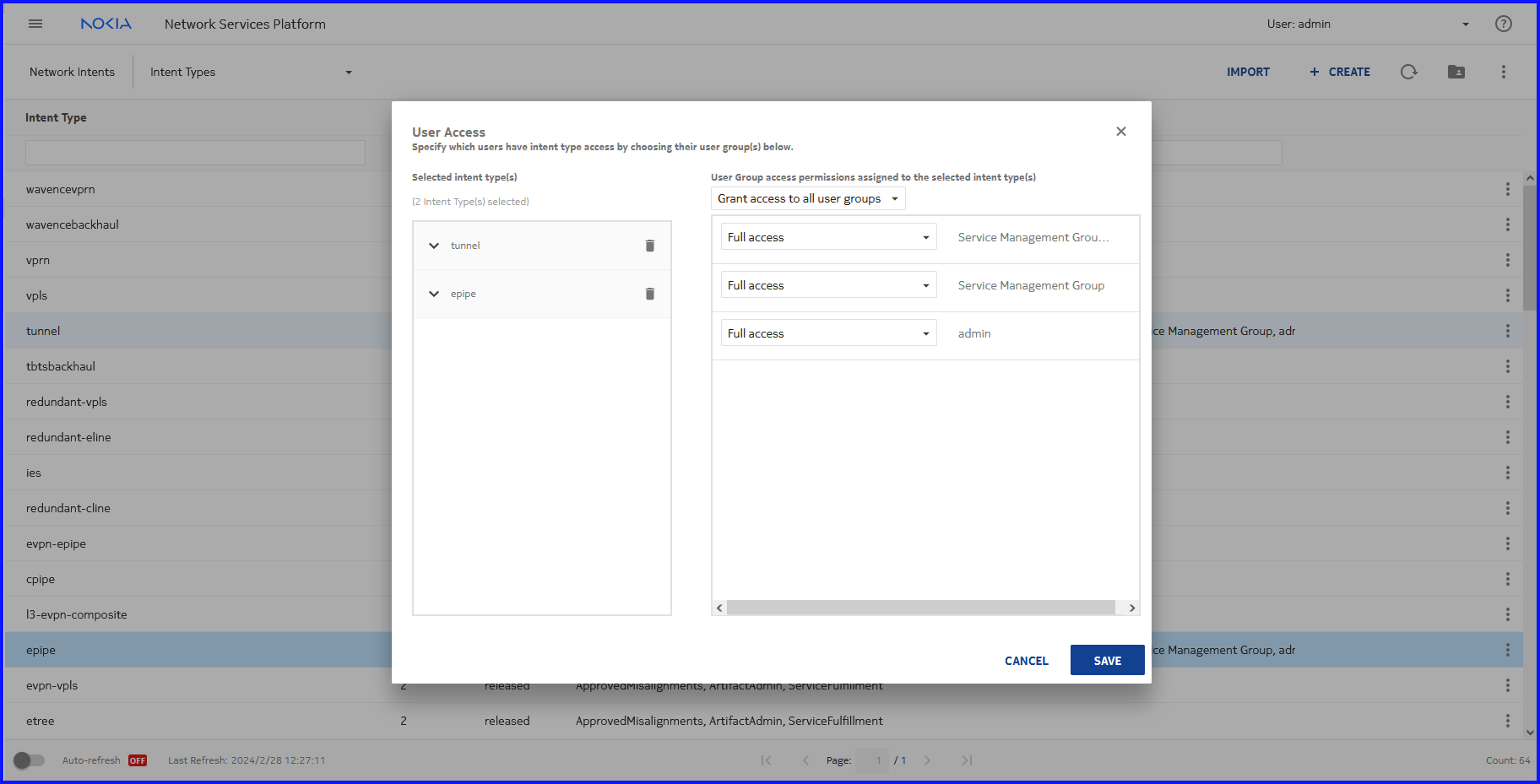1540x784 pixels.
Task: Toggle the Auto-refresh switch
Action: tap(29, 760)
